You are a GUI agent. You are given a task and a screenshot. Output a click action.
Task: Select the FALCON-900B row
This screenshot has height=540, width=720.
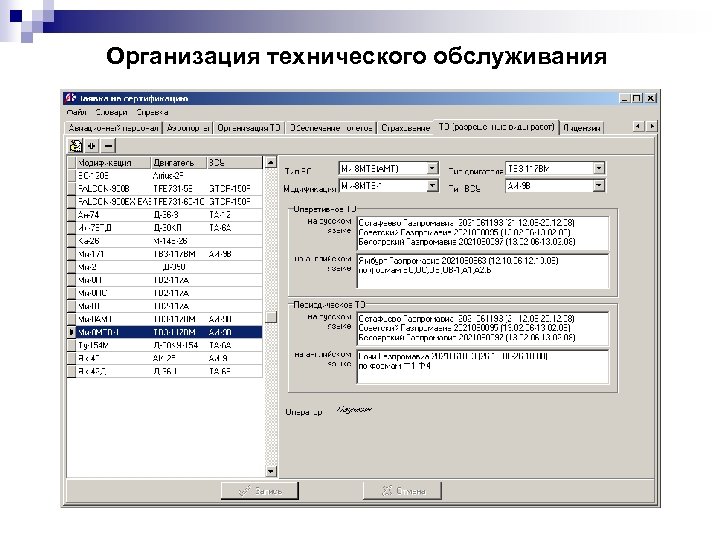(x=165, y=189)
